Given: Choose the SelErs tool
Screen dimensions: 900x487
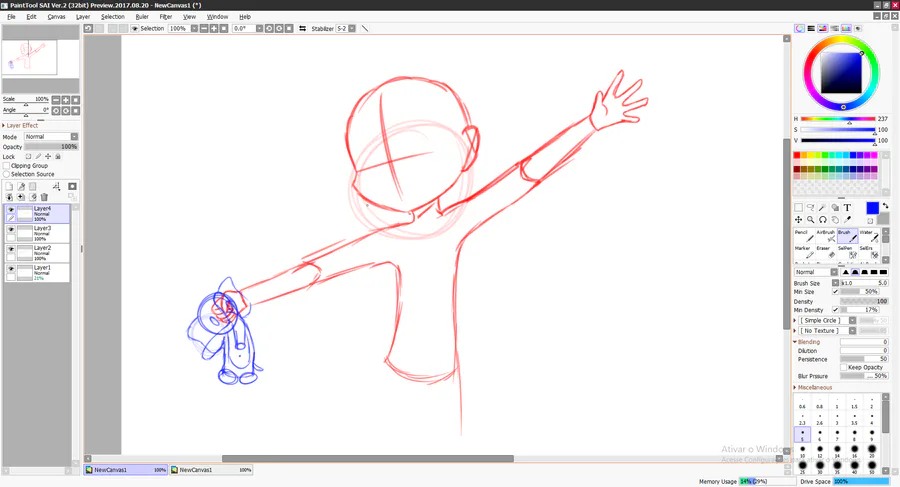Looking at the screenshot, I should point(869,252).
